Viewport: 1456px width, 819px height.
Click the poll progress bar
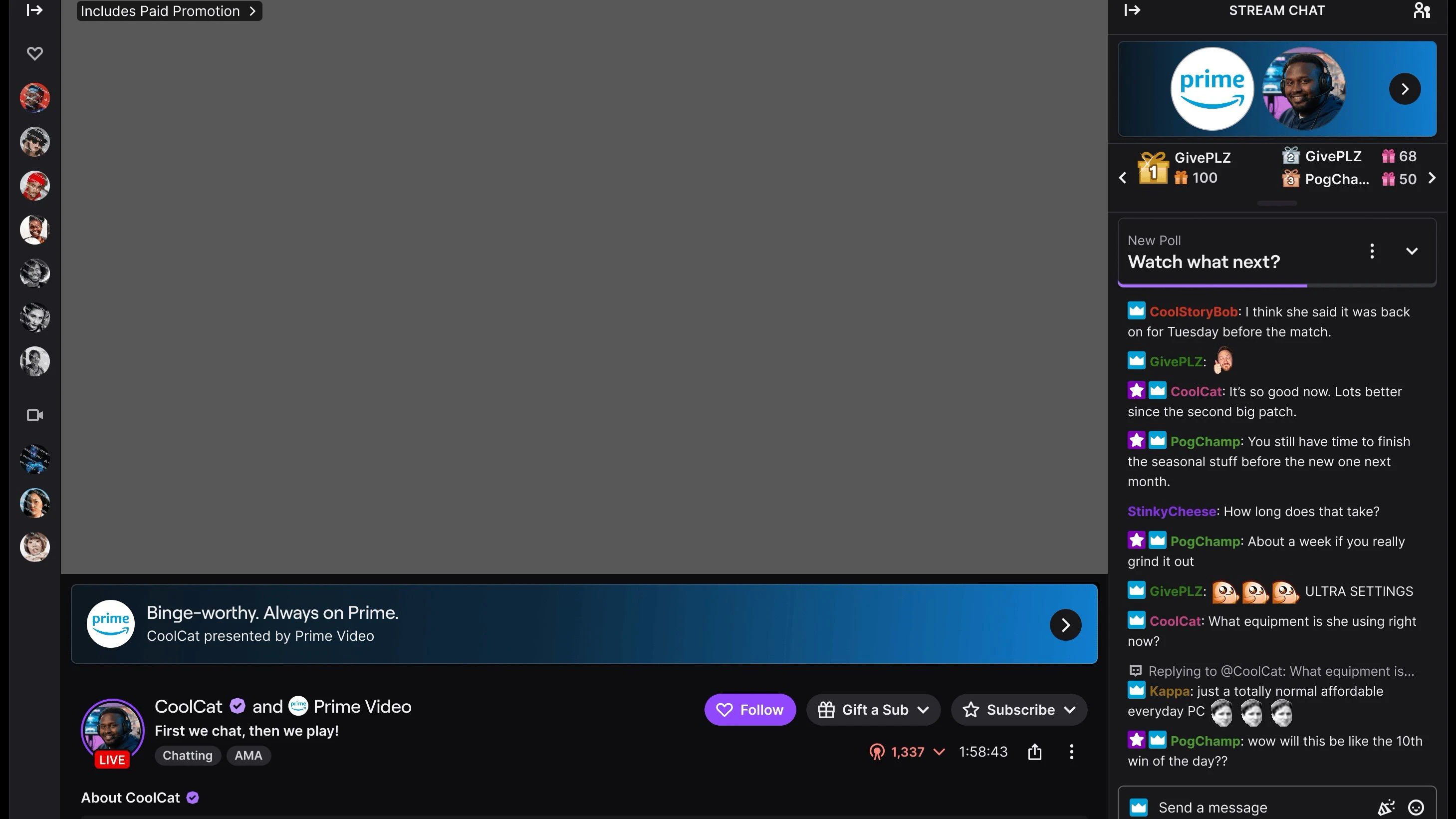[x=1276, y=285]
